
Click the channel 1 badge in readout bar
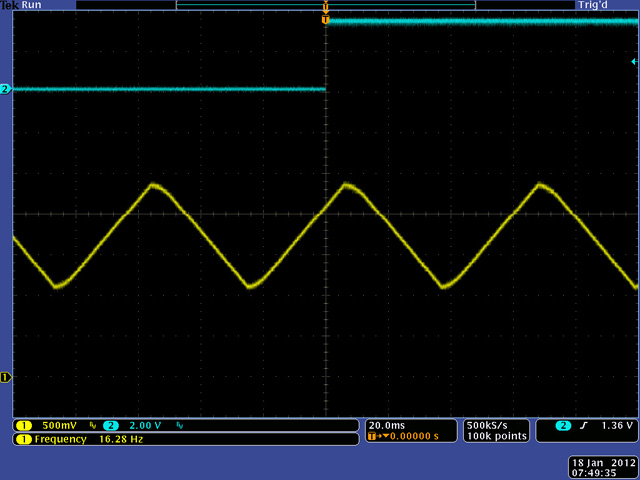(24, 426)
